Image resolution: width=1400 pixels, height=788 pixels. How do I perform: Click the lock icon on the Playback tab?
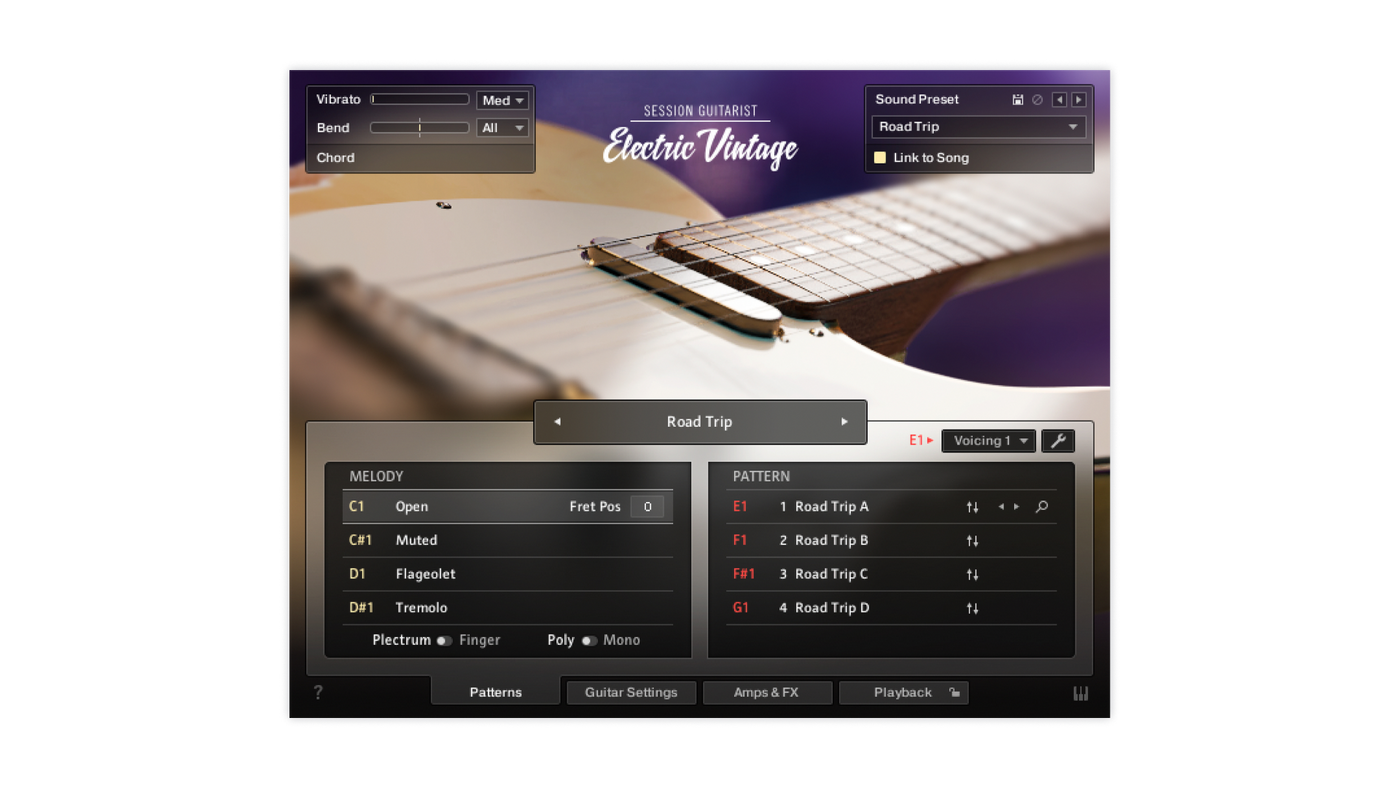(955, 692)
